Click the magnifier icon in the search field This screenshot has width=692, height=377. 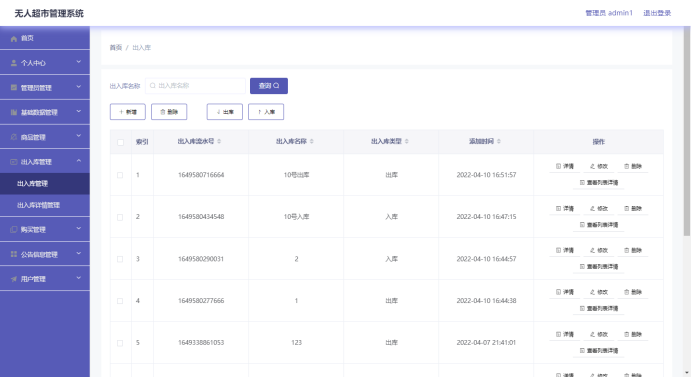[x=153, y=86]
